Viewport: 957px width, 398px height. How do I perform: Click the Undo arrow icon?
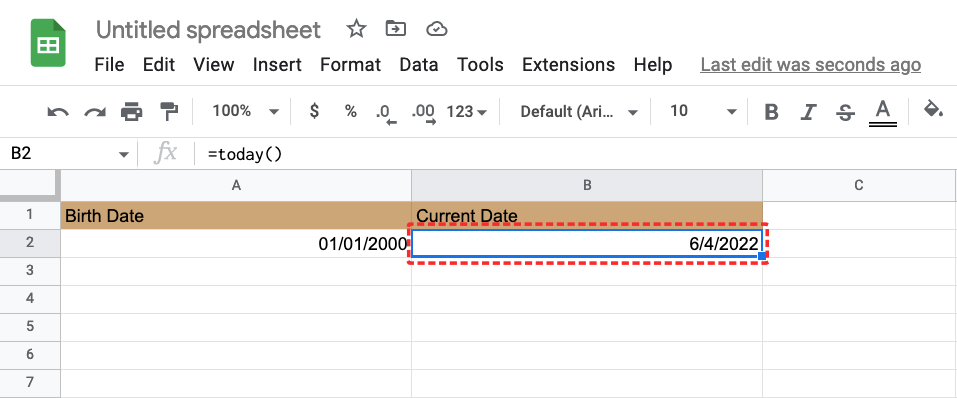point(58,112)
